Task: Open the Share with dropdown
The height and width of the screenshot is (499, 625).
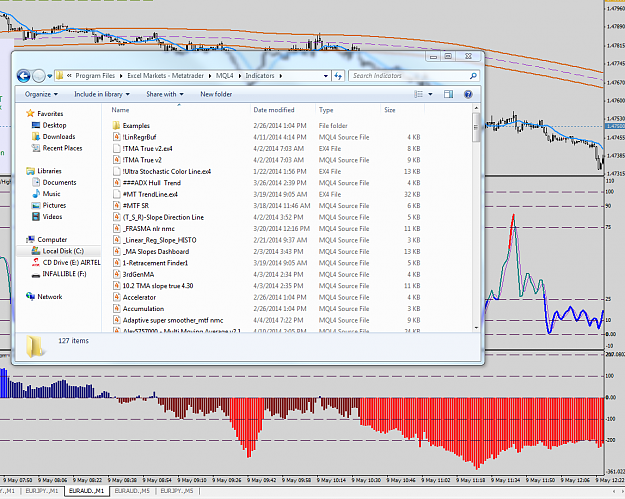Action: [x=165, y=94]
